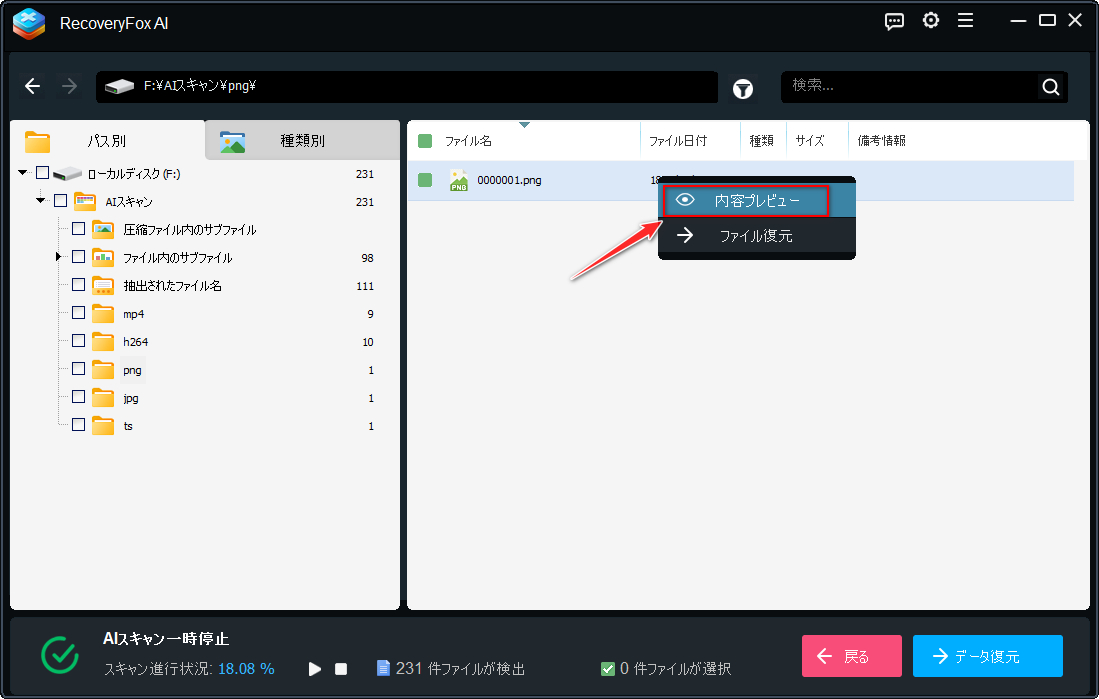The width and height of the screenshot is (1099, 699).
Task: Sort by サイズ column header
Action: pos(810,141)
